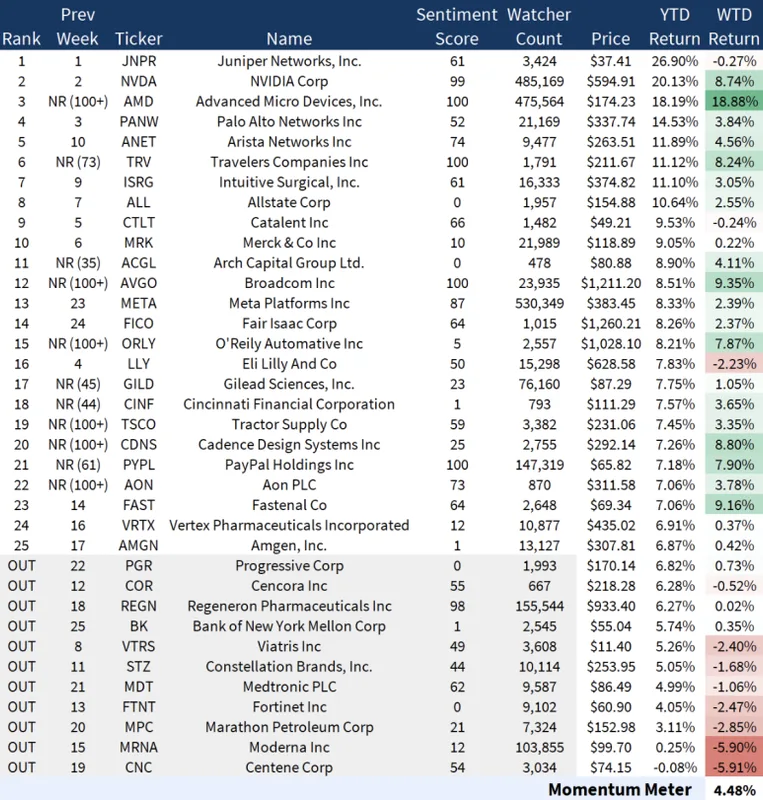This screenshot has height=800, width=763.
Task: Click the JNPR ticker symbol
Action: [138, 61]
